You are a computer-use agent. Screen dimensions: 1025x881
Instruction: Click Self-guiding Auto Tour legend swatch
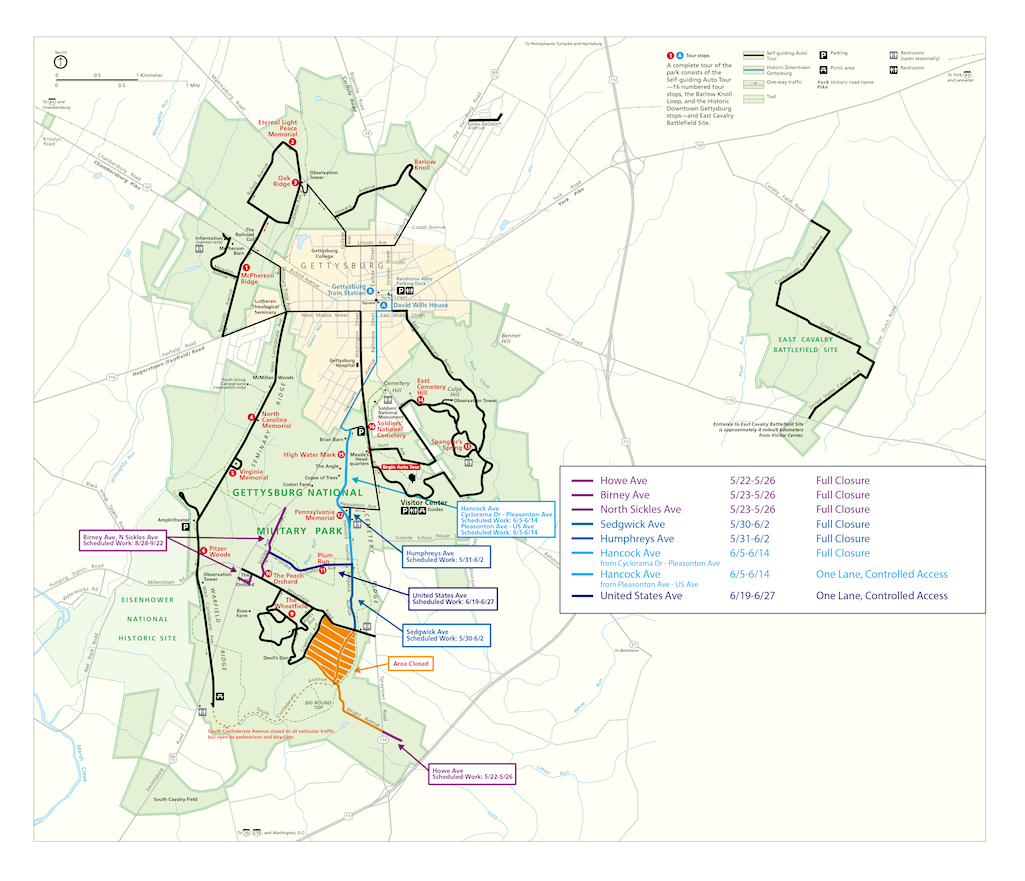753,55
